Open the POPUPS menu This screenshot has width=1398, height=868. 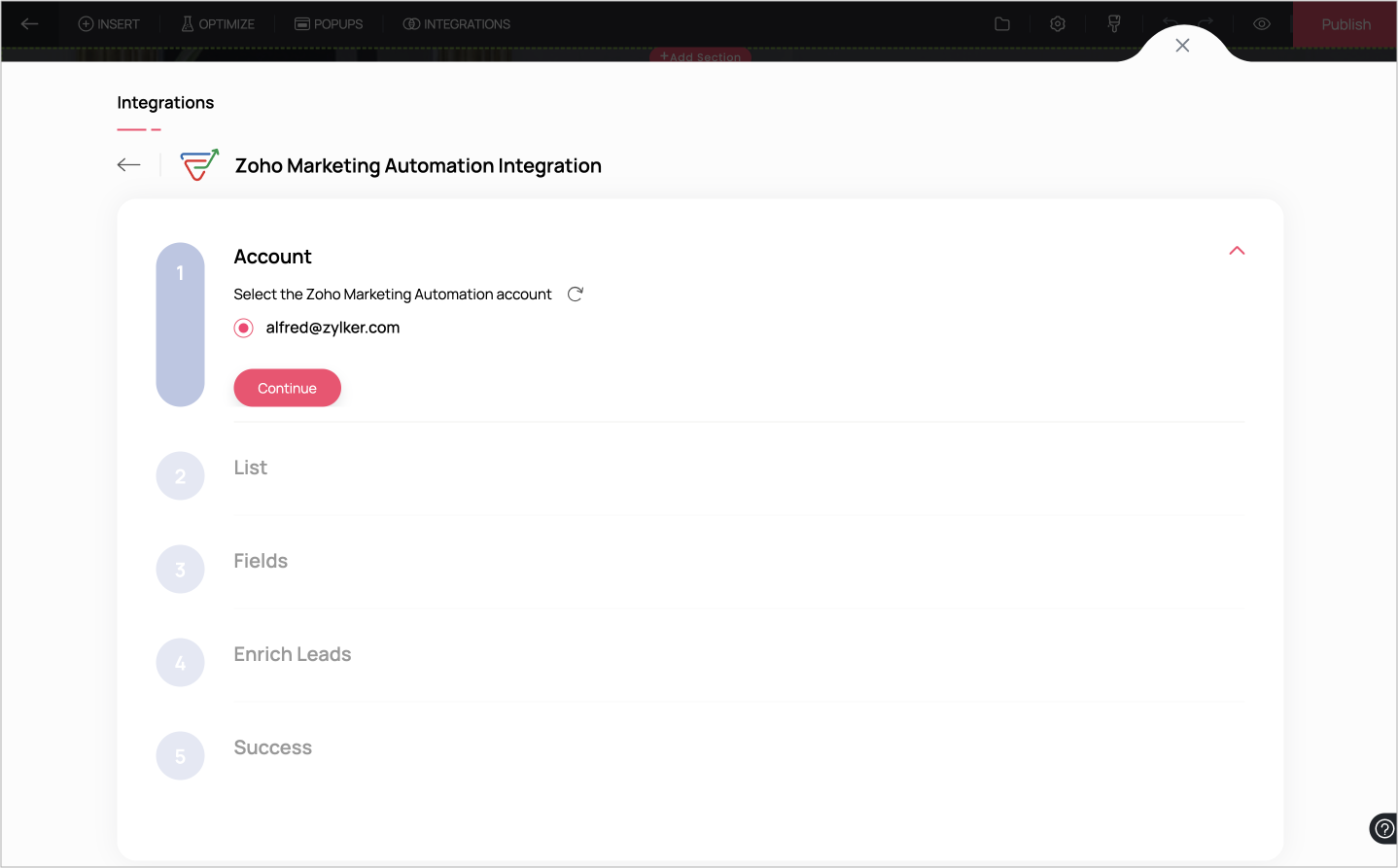point(329,24)
